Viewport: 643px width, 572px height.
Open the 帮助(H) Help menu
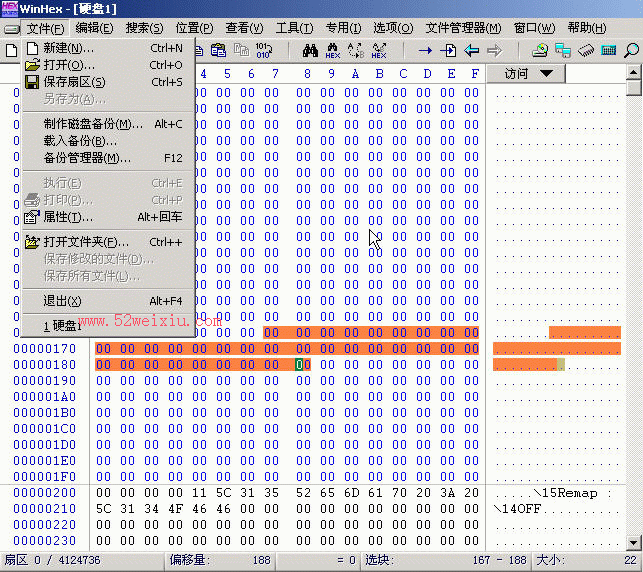coord(587,28)
